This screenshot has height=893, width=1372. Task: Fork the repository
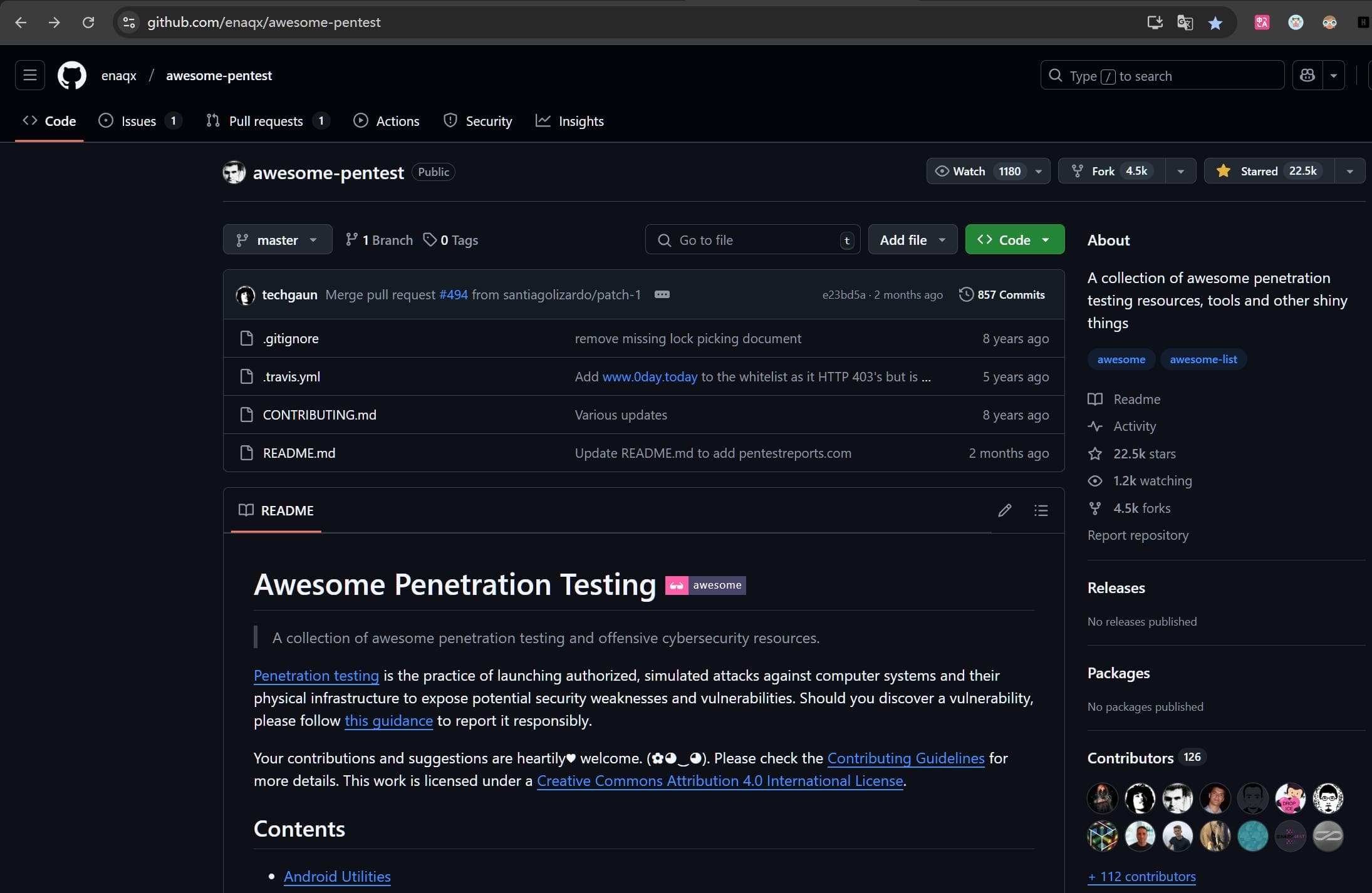1112,171
